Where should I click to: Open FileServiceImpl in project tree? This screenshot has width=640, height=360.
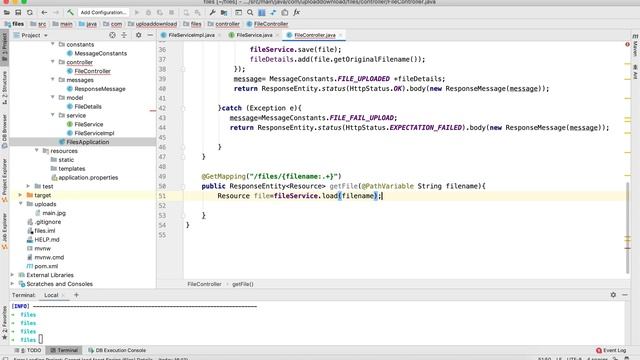[94, 133]
